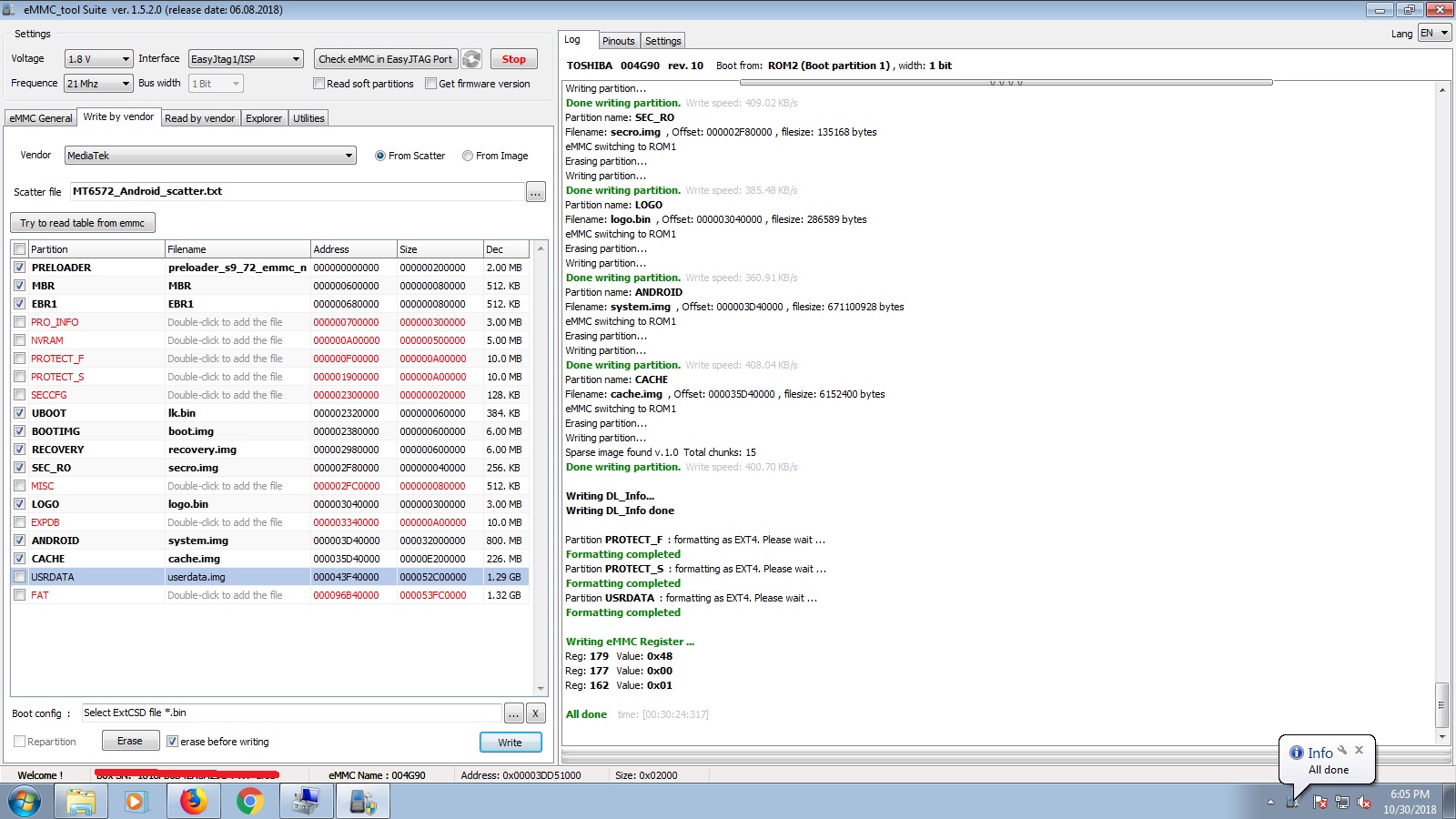Switch to the Read by vendor tab

click(x=200, y=118)
